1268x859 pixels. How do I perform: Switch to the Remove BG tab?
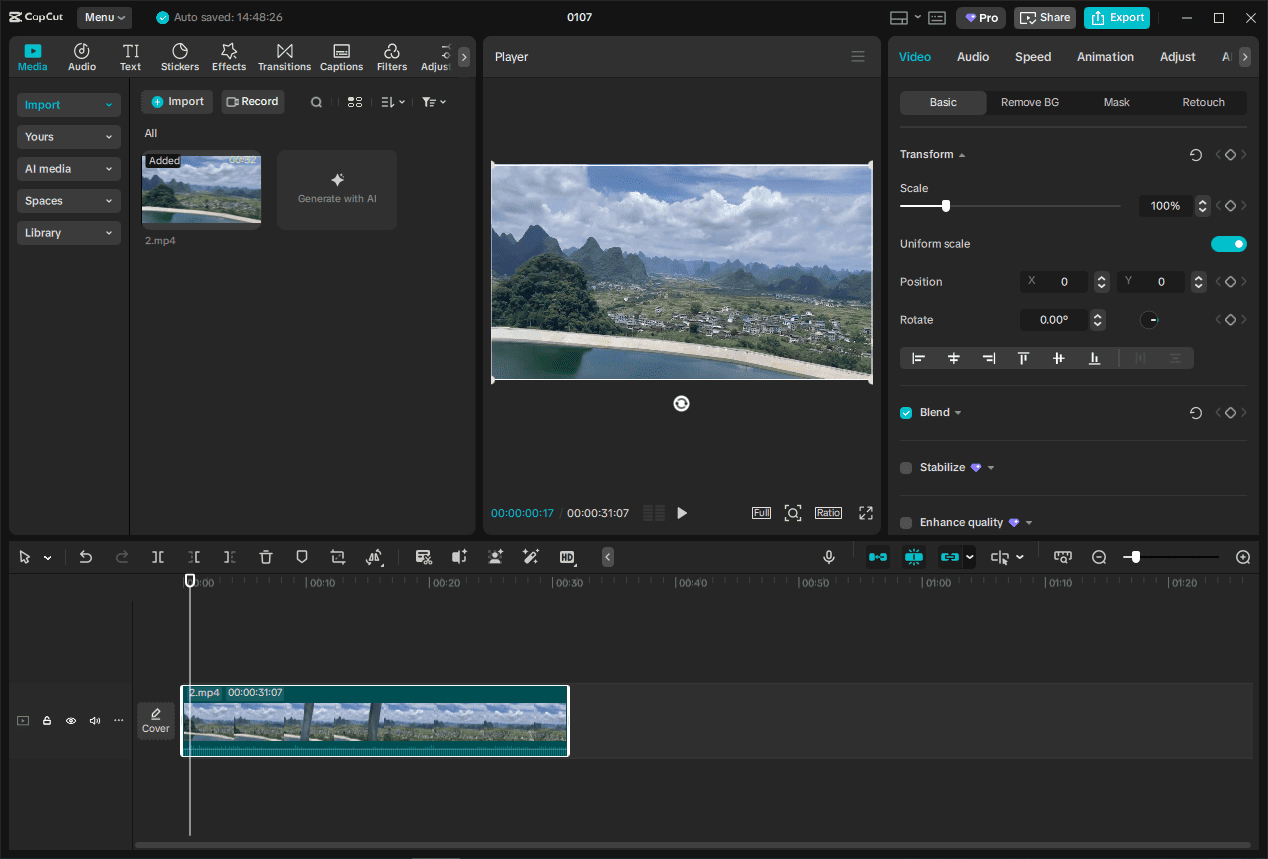[1030, 102]
